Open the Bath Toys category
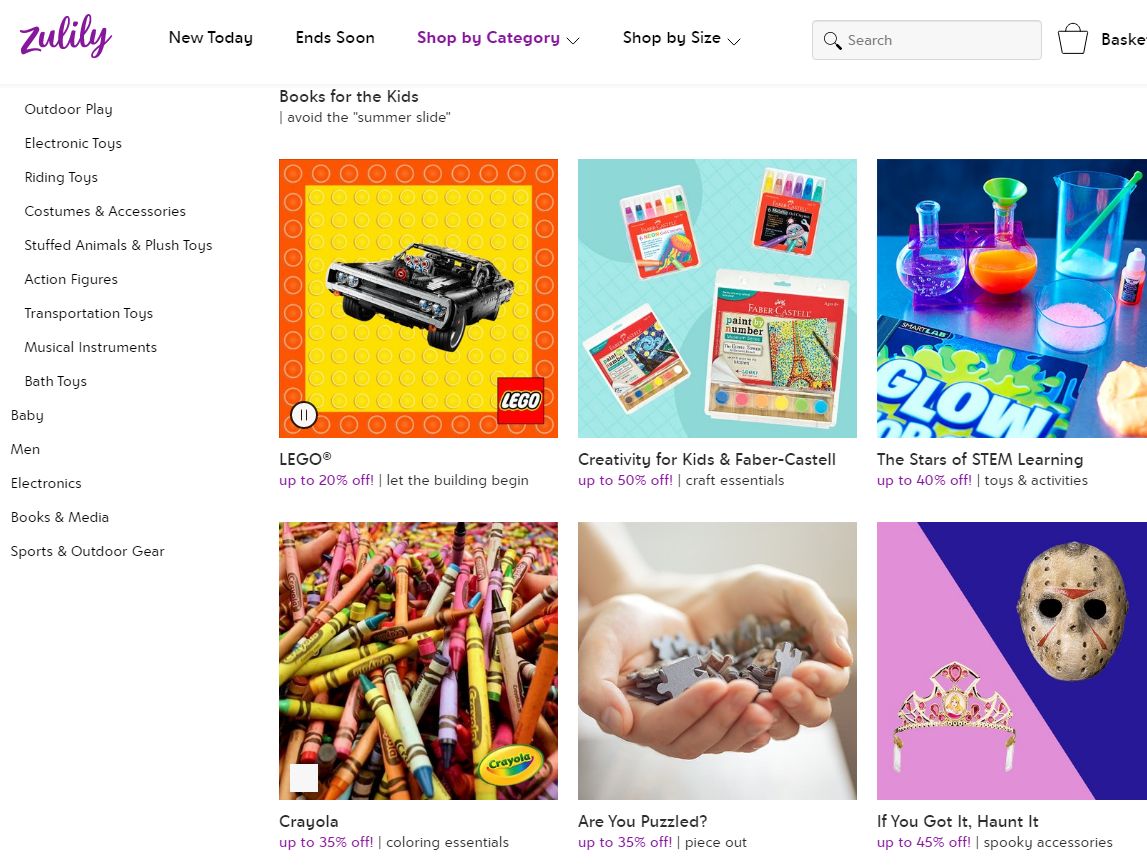 pos(56,381)
